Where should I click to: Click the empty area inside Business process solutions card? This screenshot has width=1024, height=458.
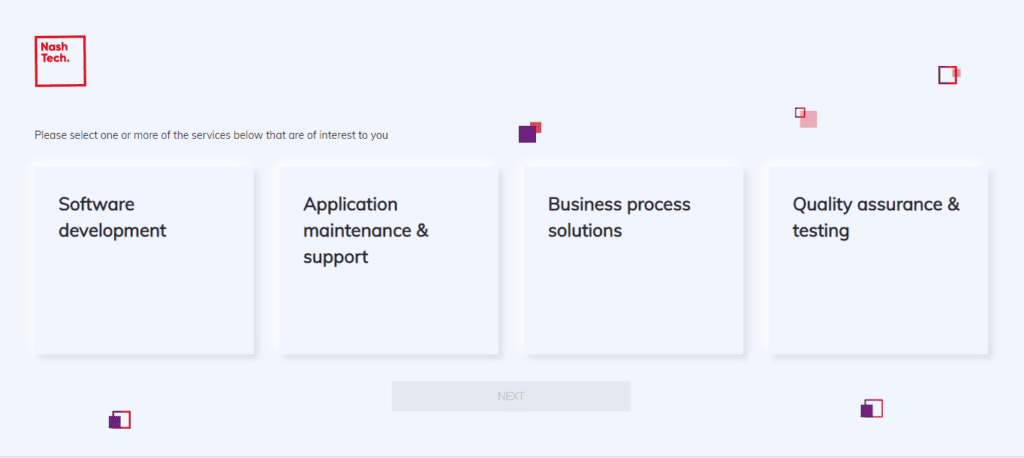pos(633,301)
